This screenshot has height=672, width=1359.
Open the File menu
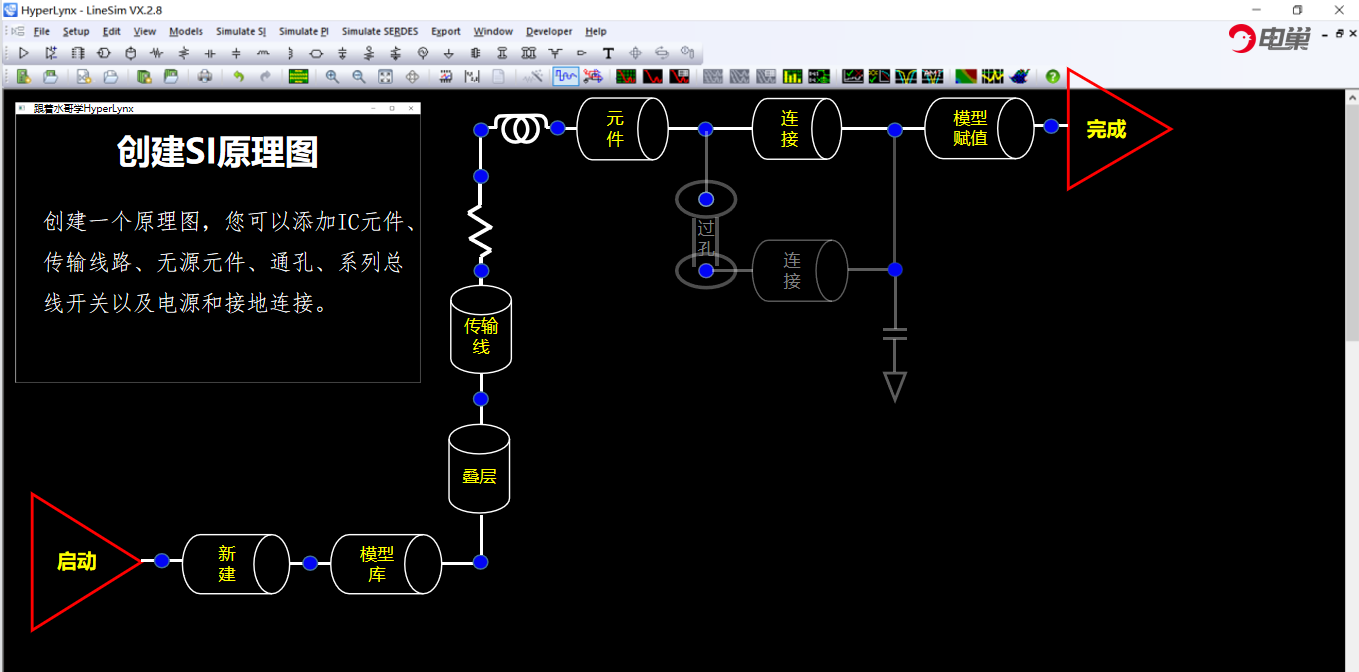[41, 32]
